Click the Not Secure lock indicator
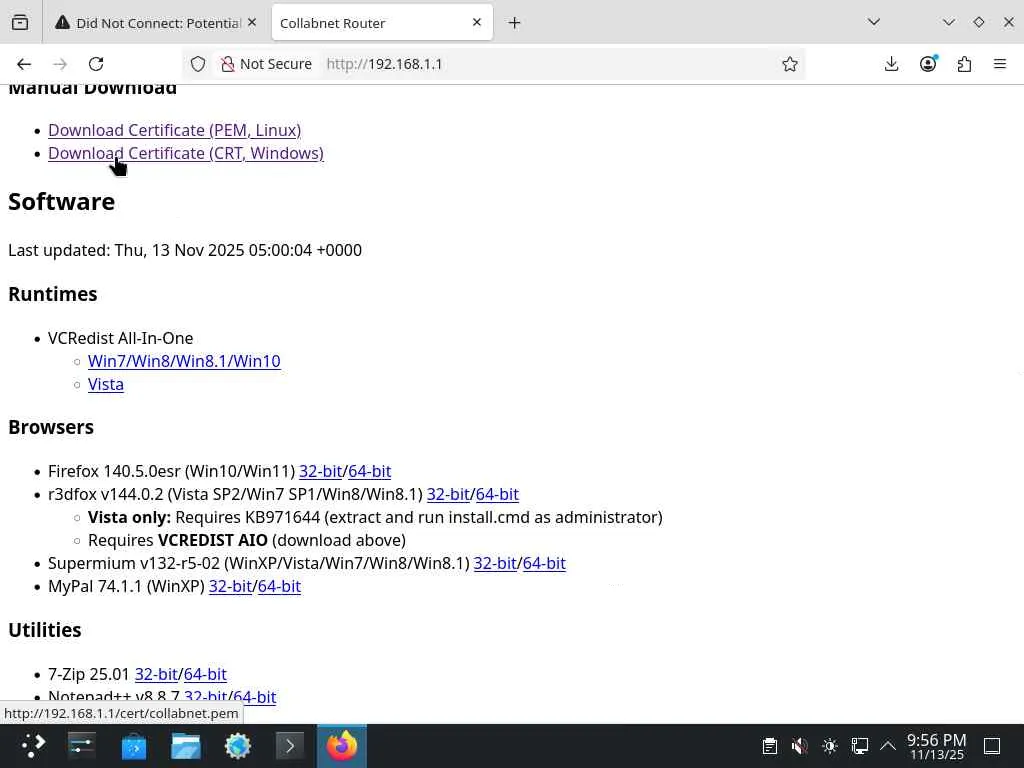The height and width of the screenshot is (768, 1024). coord(266,64)
